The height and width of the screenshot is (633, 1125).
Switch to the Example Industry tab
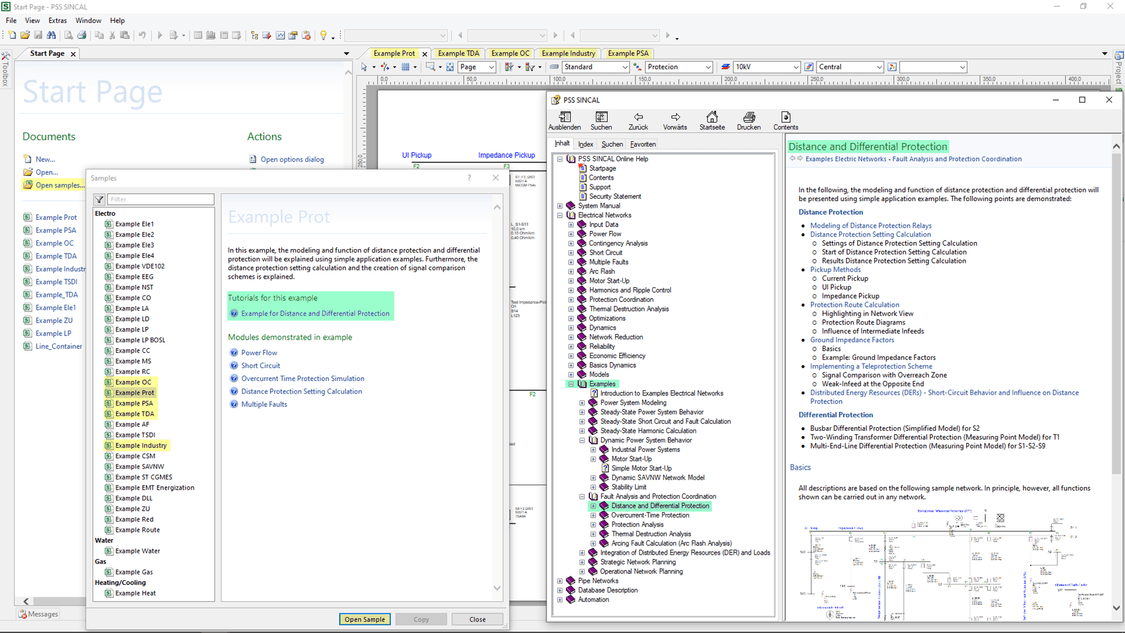click(568, 53)
